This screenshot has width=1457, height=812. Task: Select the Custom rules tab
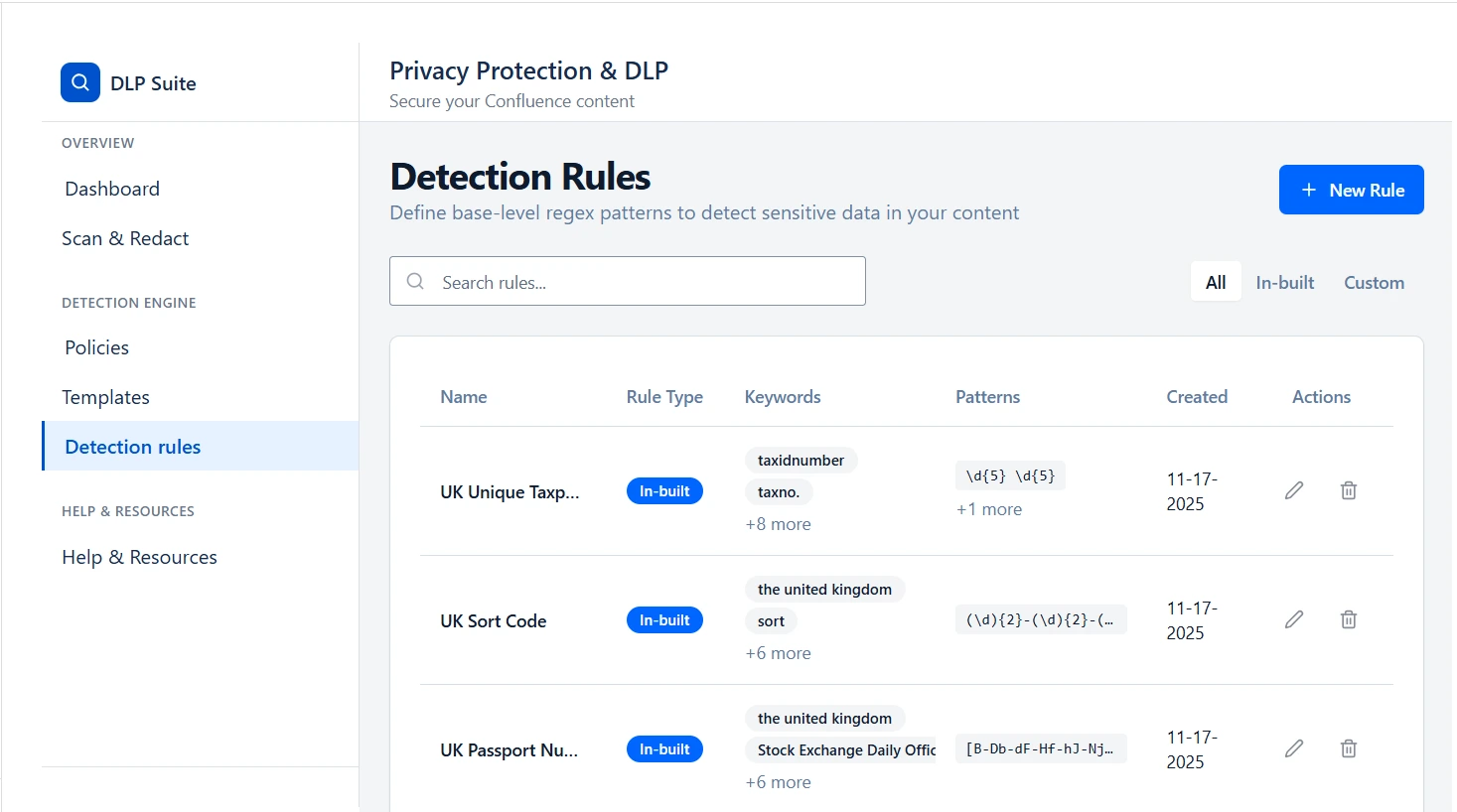(1374, 282)
